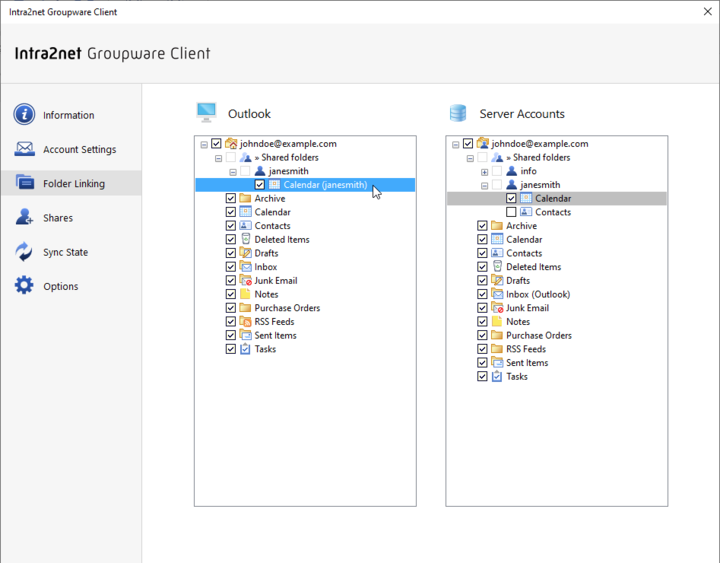Click the Information sidebar icon
The height and width of the screenshot is (563, 720).
point(24,114)
